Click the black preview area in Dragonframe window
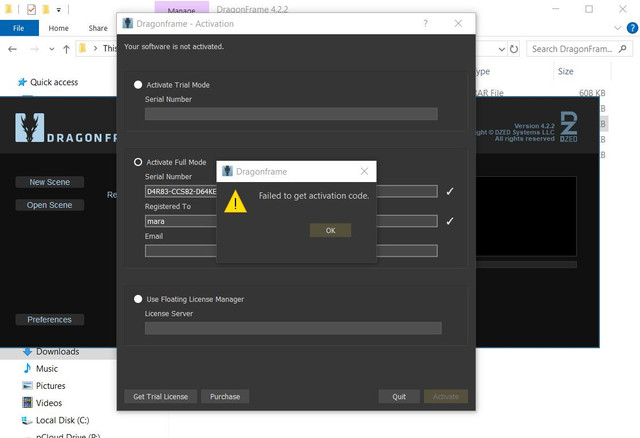640x438 pixels. (527, 216)
